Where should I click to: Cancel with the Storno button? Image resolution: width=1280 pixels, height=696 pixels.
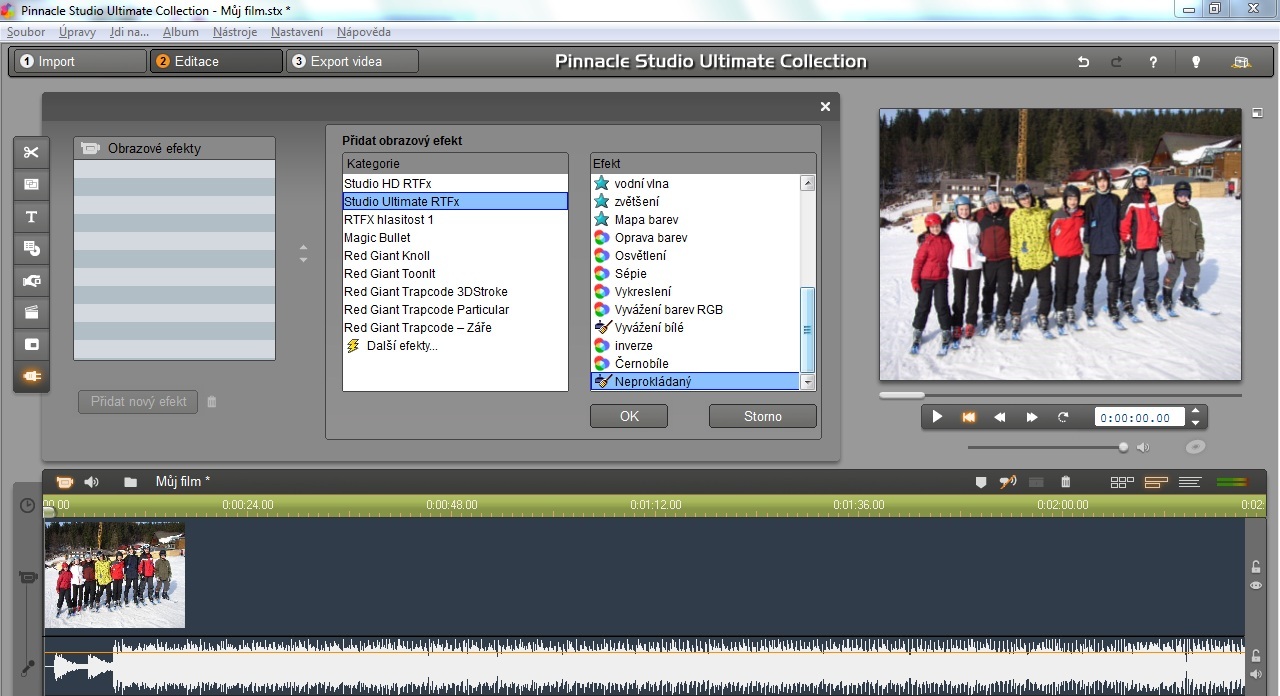[762, 416]
